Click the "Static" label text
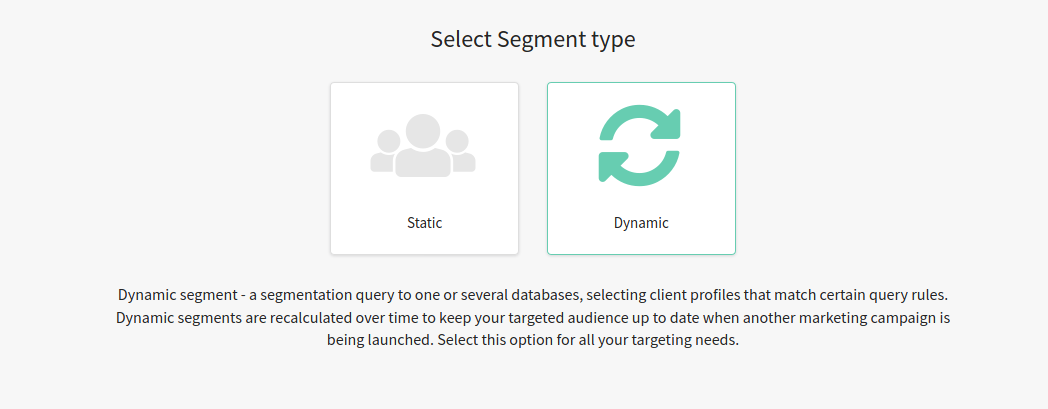This screenshot has width=1048, height=409. (424, 223)
